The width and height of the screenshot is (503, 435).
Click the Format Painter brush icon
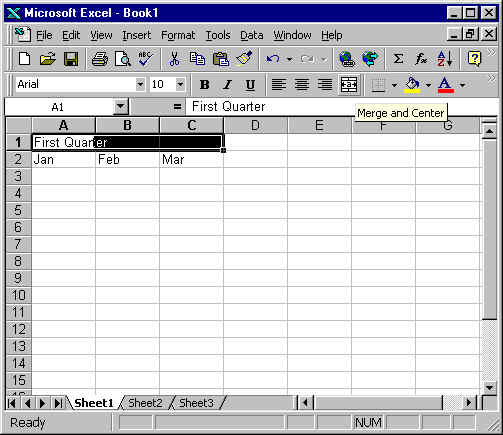click(244, 59)
